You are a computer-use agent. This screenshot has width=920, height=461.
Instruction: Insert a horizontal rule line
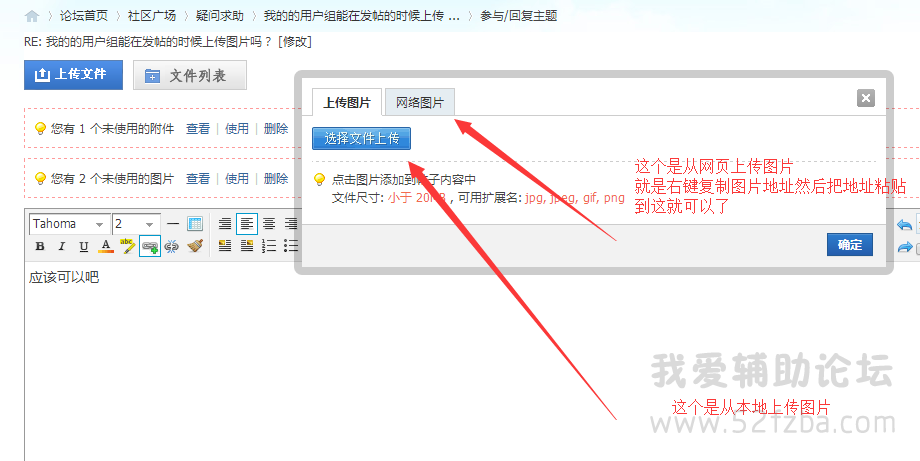(x=172, y=224)
